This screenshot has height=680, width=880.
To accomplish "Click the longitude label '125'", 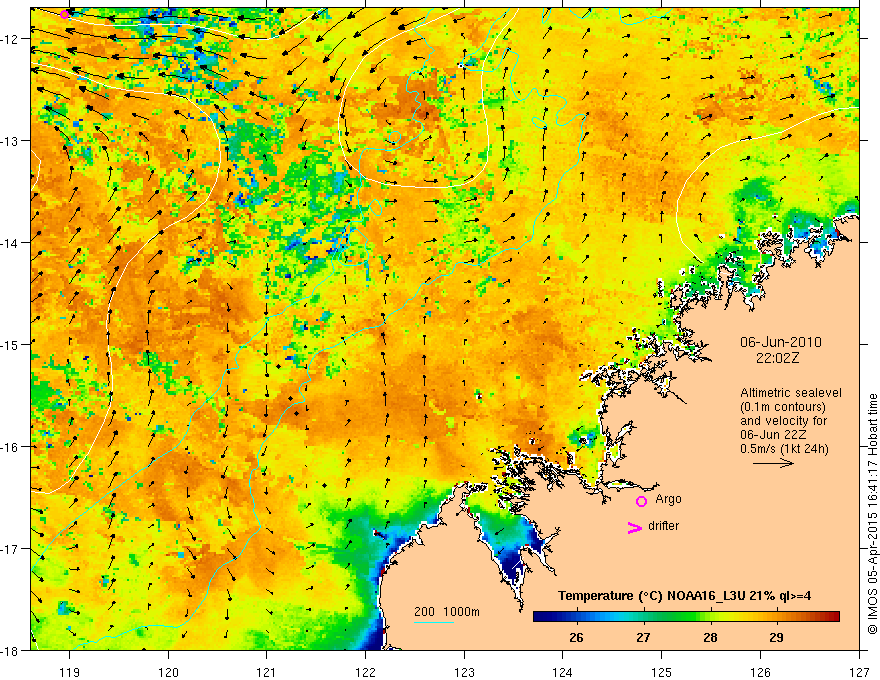I will pos(662,672).
